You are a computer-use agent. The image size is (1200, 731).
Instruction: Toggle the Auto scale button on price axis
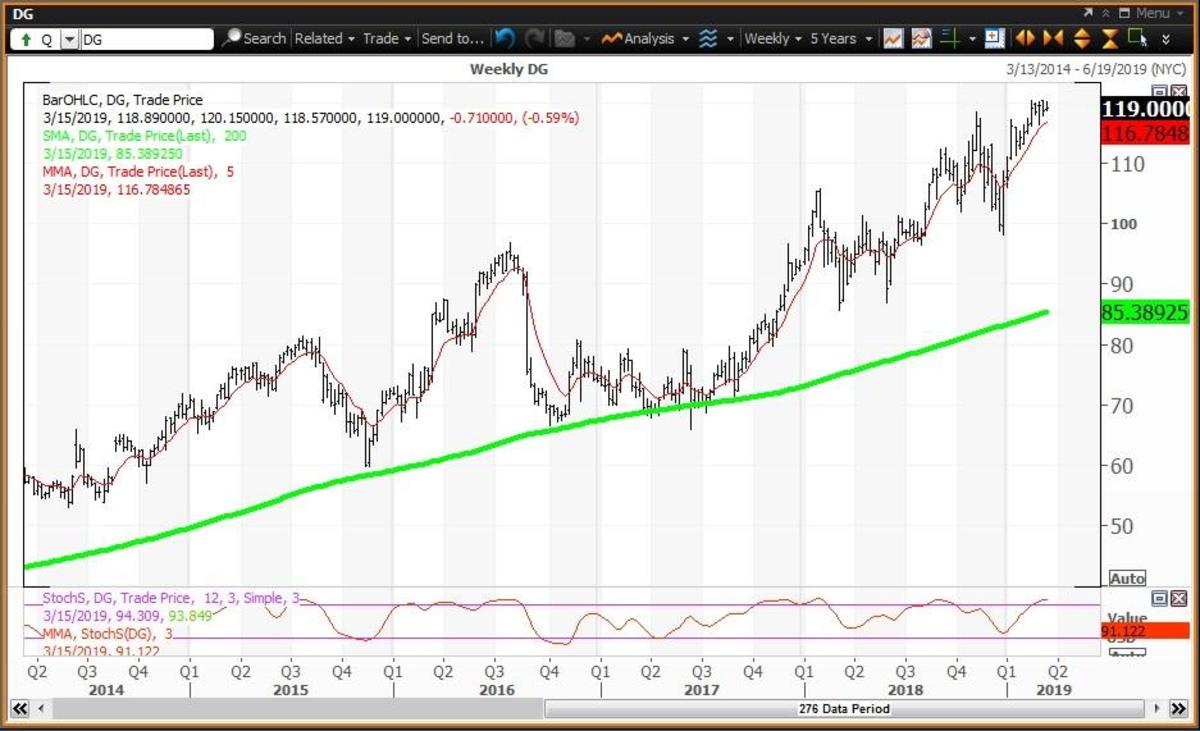pyautogui.click(x=1126, y=579)
